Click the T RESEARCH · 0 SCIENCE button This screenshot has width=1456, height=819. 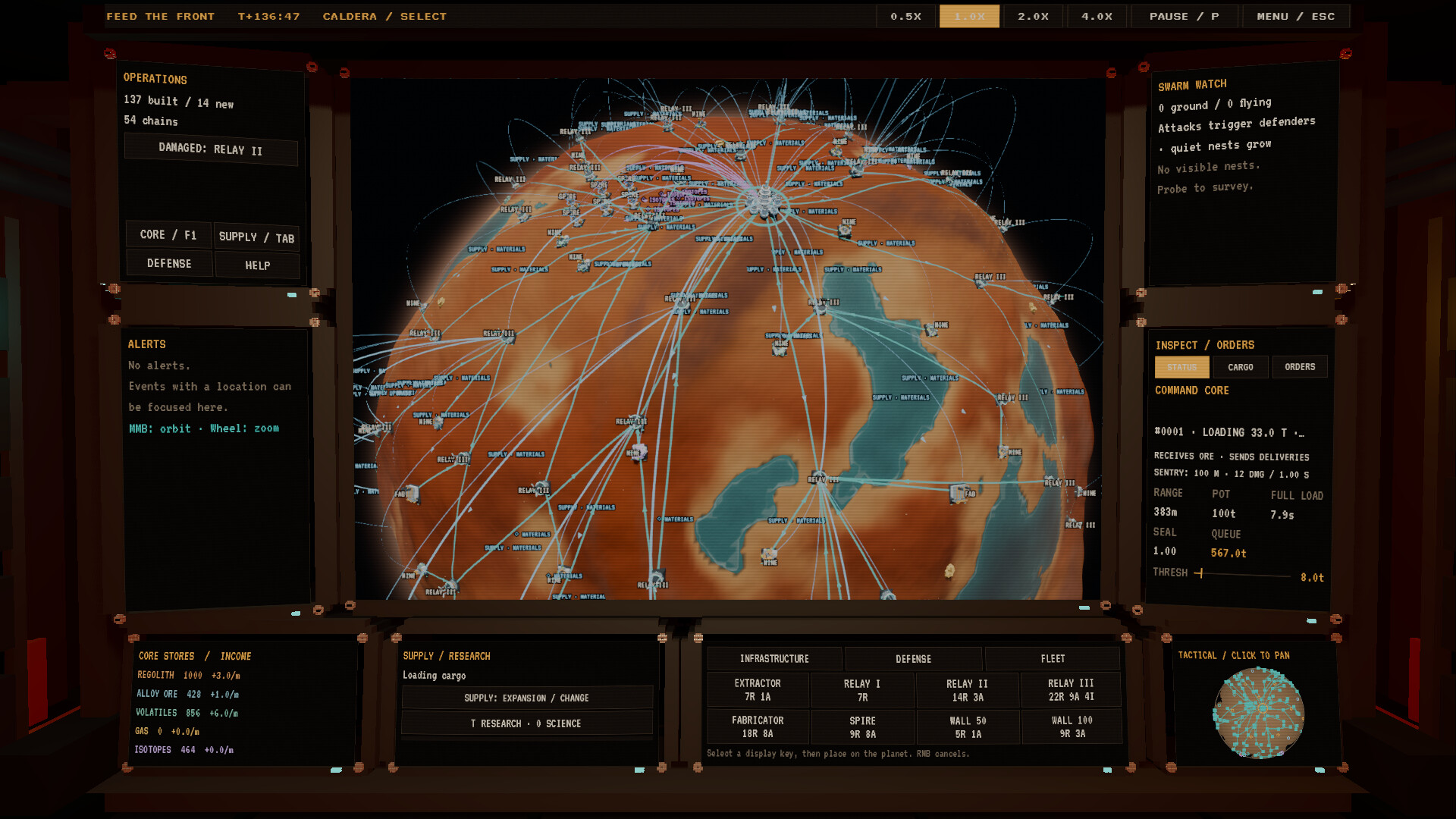[x=526, y=723]
